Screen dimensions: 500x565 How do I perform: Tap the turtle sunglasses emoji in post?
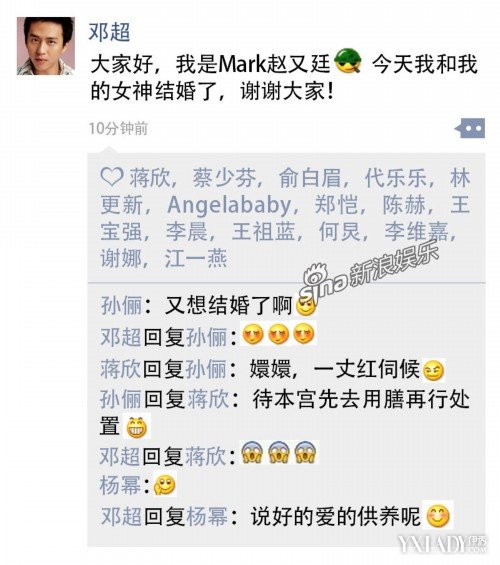pos(348,61)
